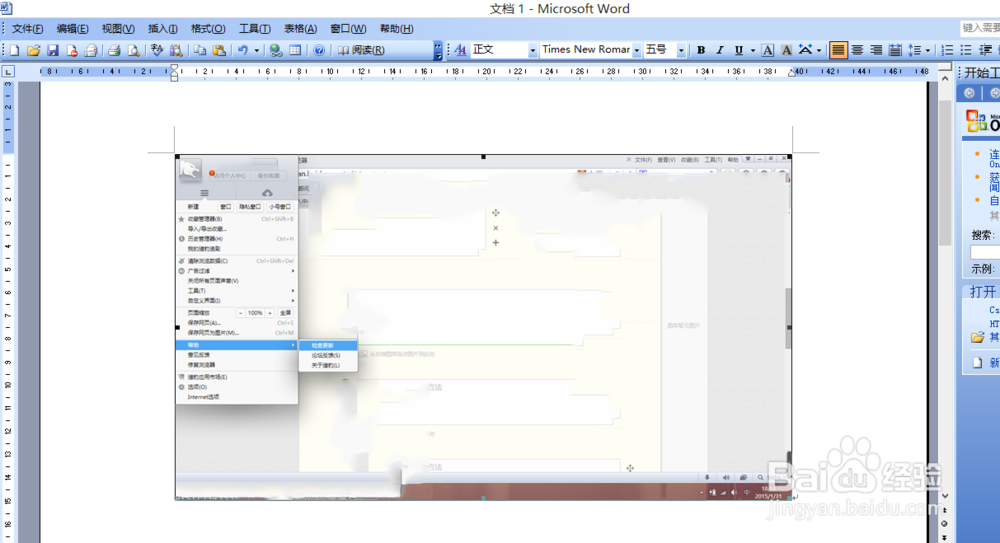The width and height of the screenshot is (1000, 543).
Task: Click the 阅读(R) reading layout button
Action: pyautogui.click(x=361, y=50)
